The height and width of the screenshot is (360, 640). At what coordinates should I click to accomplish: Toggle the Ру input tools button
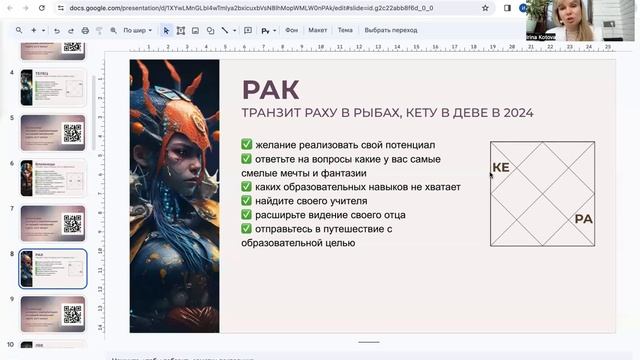[265, 31]
